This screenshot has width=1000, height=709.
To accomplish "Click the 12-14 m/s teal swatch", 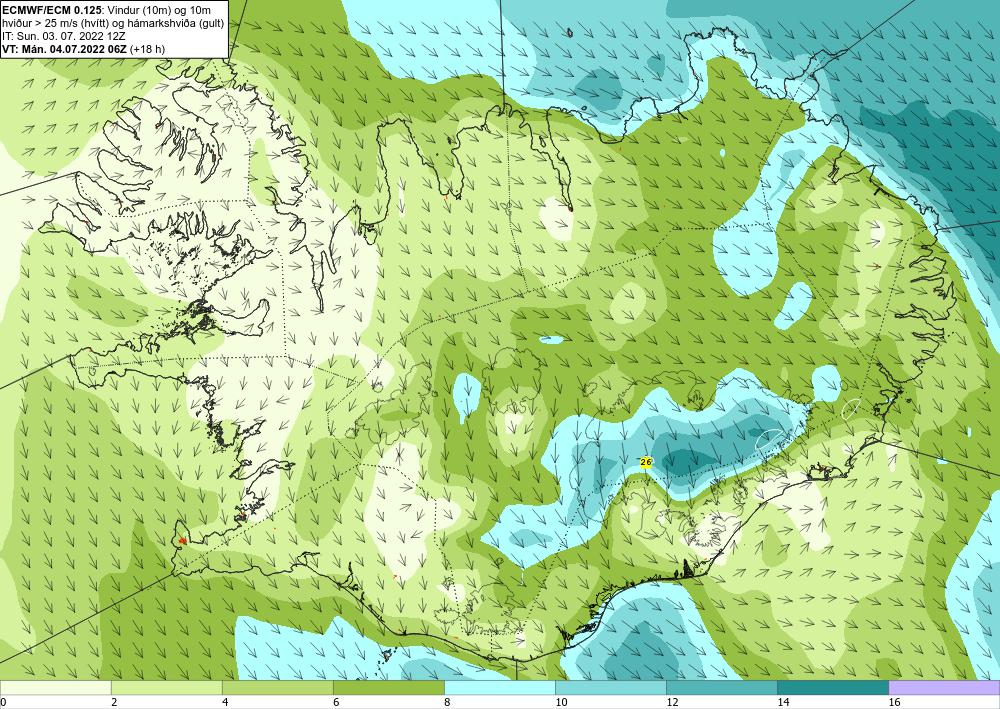I will coord(722,688).
